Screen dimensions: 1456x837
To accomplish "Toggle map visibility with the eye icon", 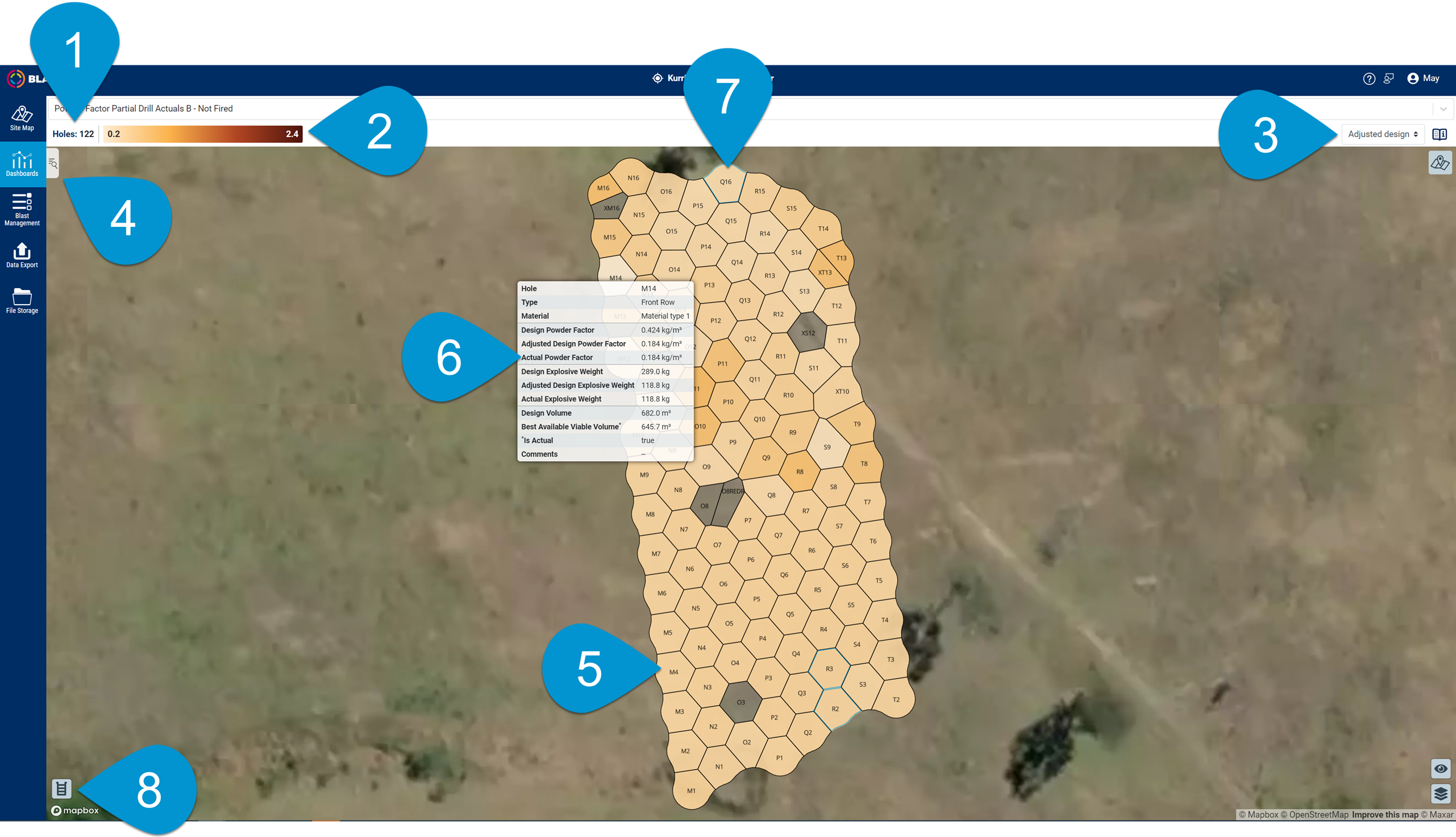I will pyautogui.click(x=1441, y=769).
